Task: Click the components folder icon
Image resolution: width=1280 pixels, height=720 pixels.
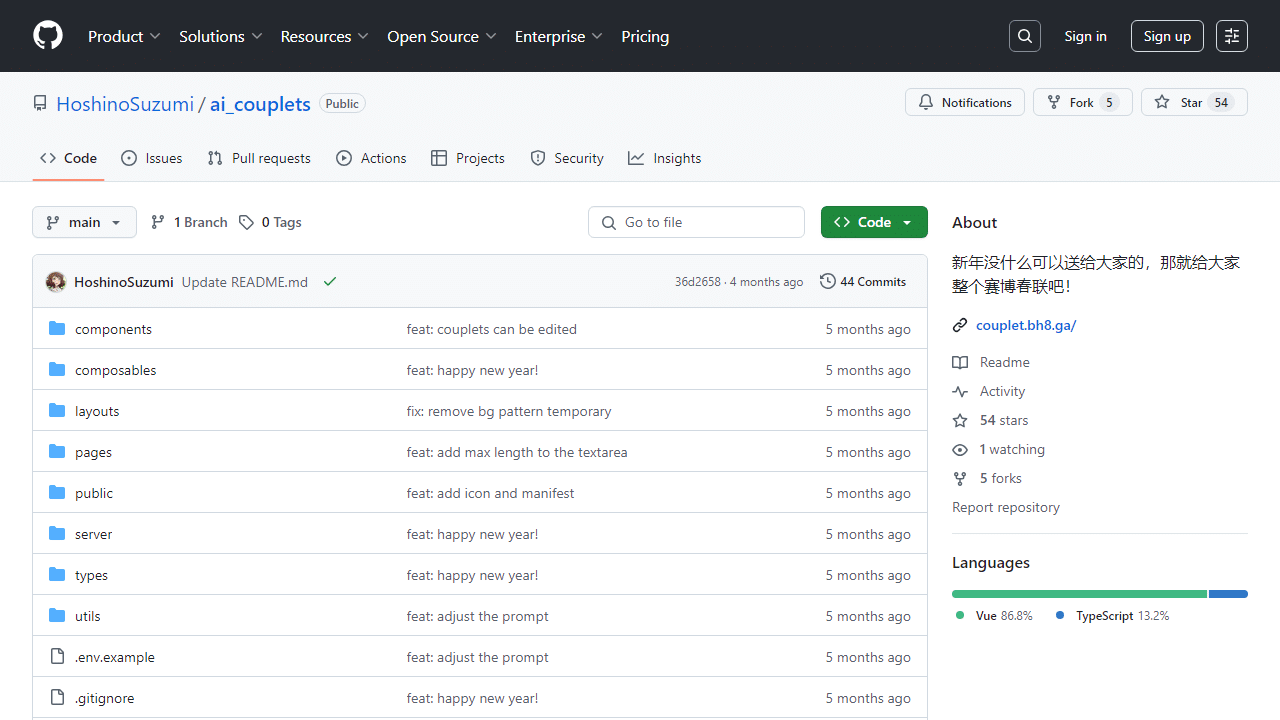Action: pyautogui.click(x=57, y=329)
